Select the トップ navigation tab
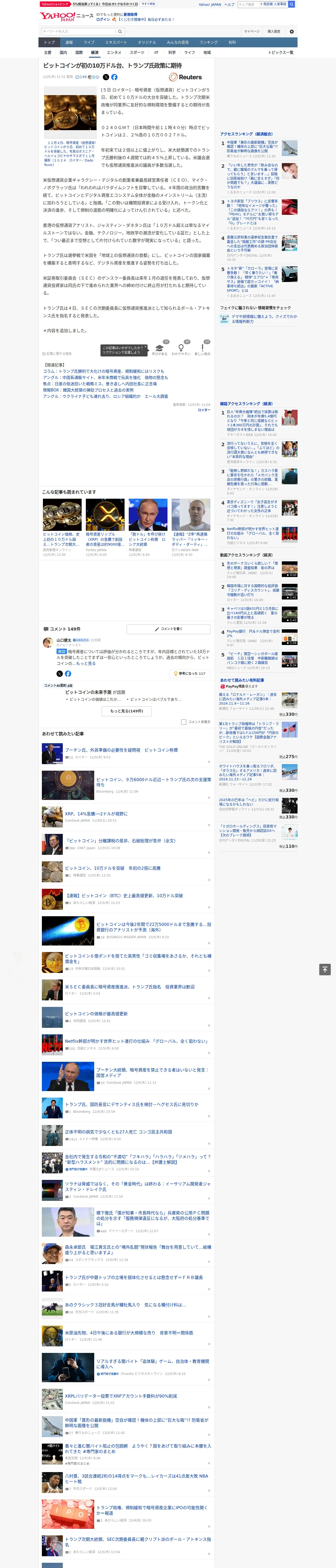Screen dimensions: 336x1568 tap(49, 43)
